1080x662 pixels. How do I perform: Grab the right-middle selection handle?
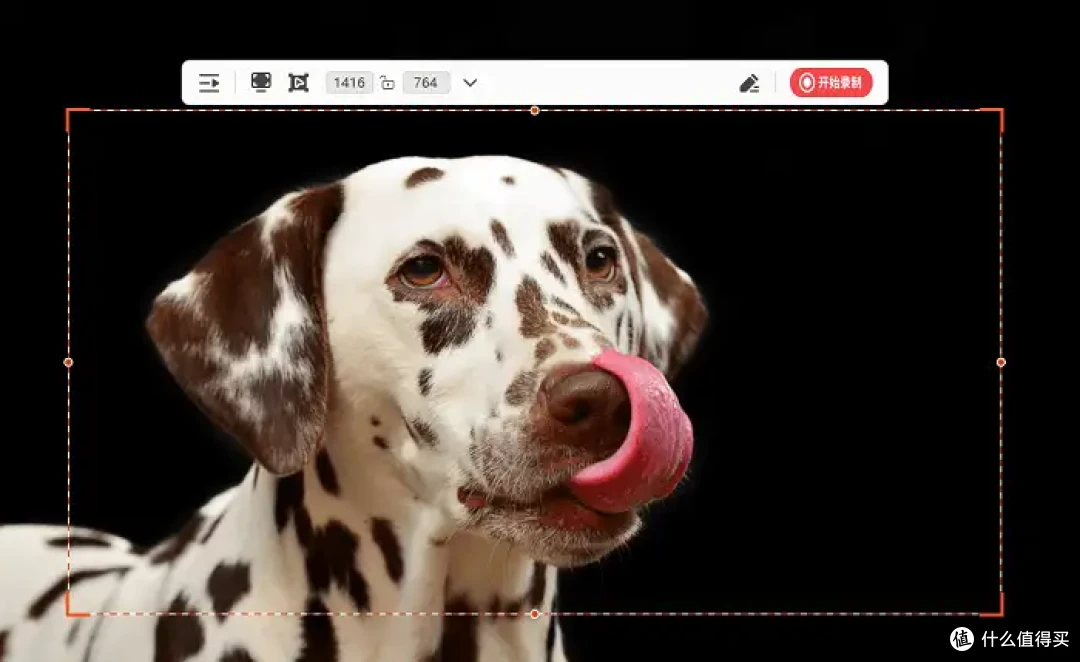(x=1001, y=362)
